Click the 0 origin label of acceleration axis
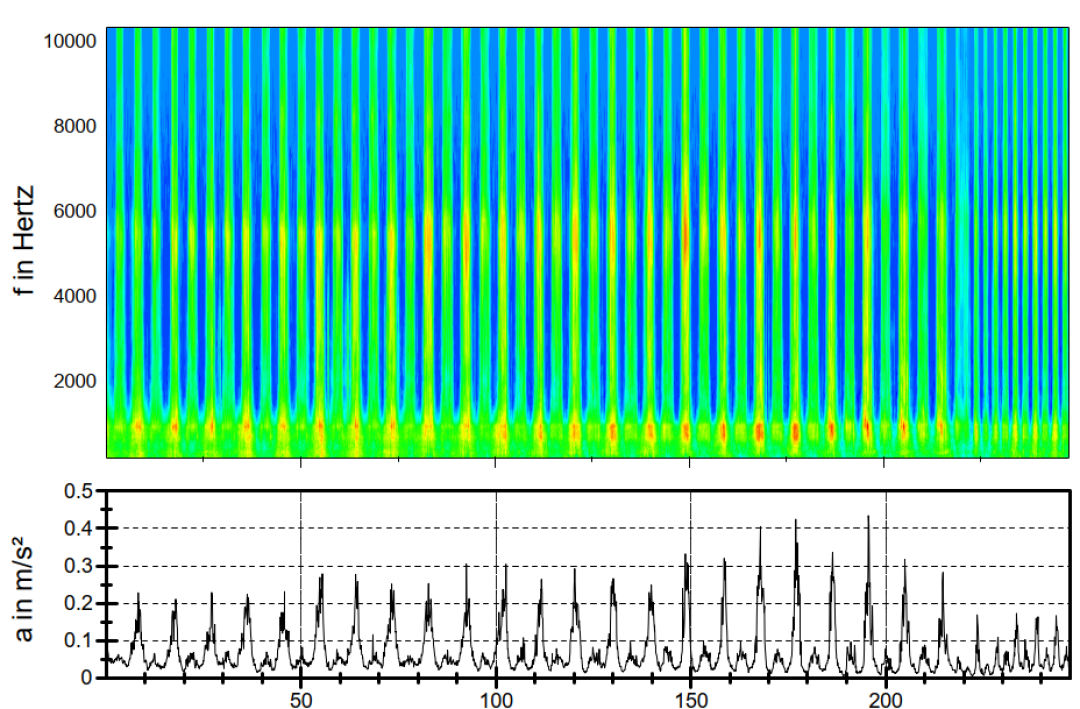The height and width of the screenshot is (709, 1080). pos(86,677)
